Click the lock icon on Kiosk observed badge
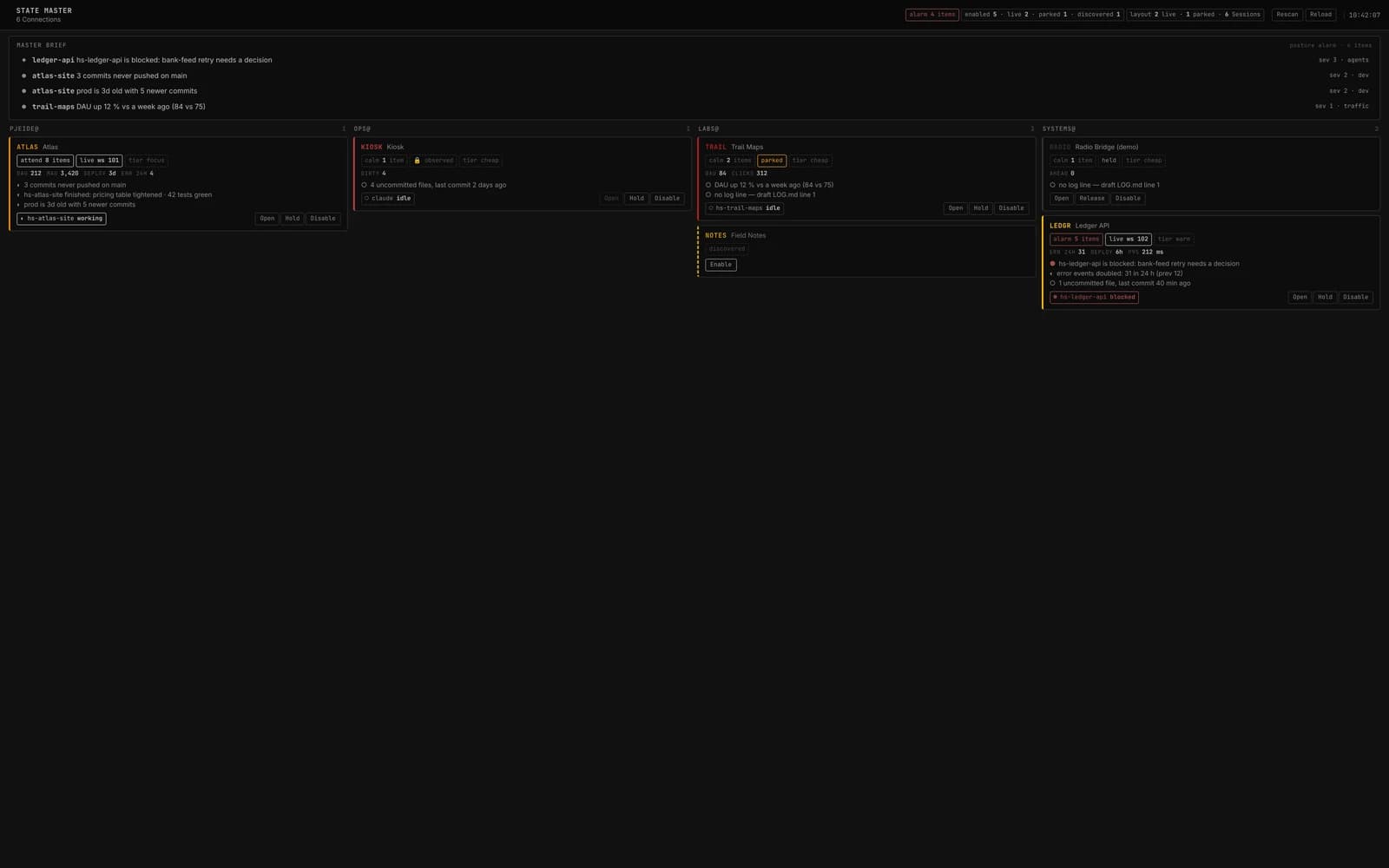The height and width of the screenshot is (868, 1389). (417, 161)
